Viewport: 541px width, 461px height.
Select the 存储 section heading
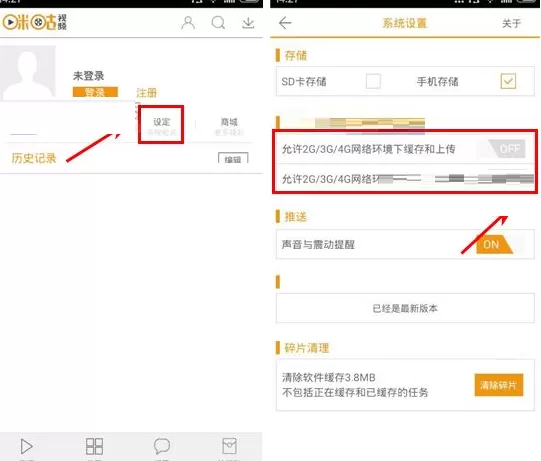(x=295, y=55)
